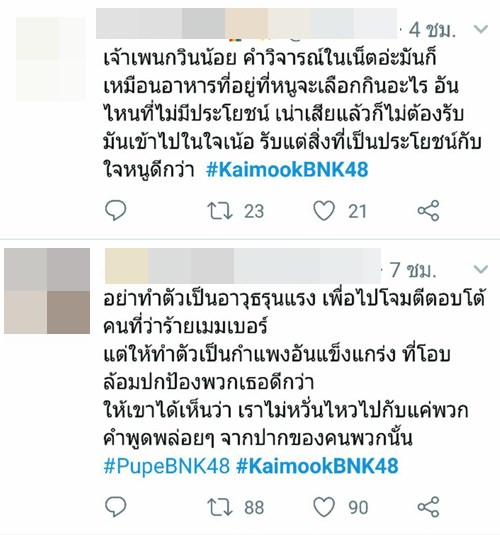Like the first tweet with 21 likes
Image resolution: width=500 pixels, height=535 pixels.
point(324,211)
